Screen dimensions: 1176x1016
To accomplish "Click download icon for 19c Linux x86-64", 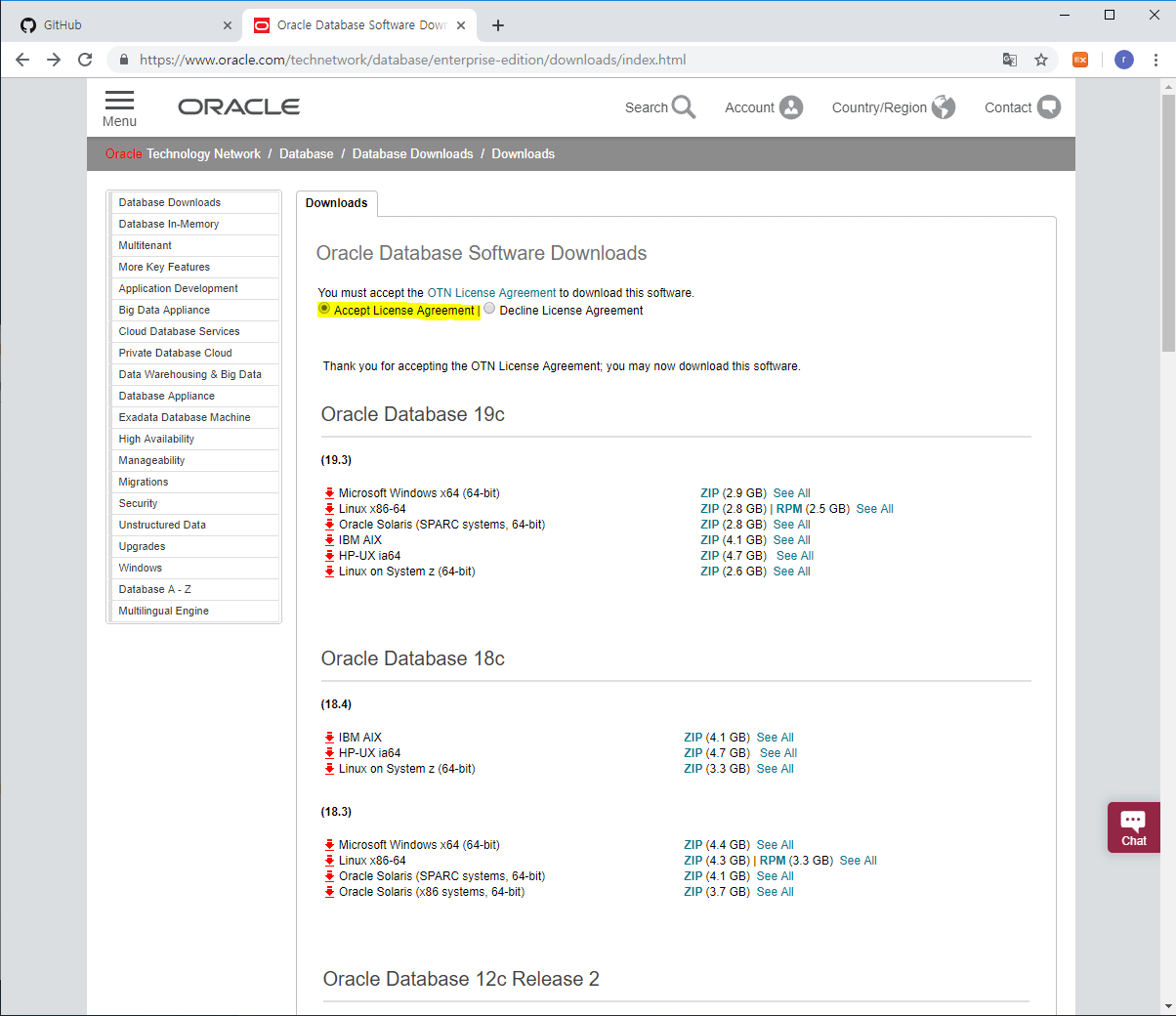I will click(x=330, y=509).
